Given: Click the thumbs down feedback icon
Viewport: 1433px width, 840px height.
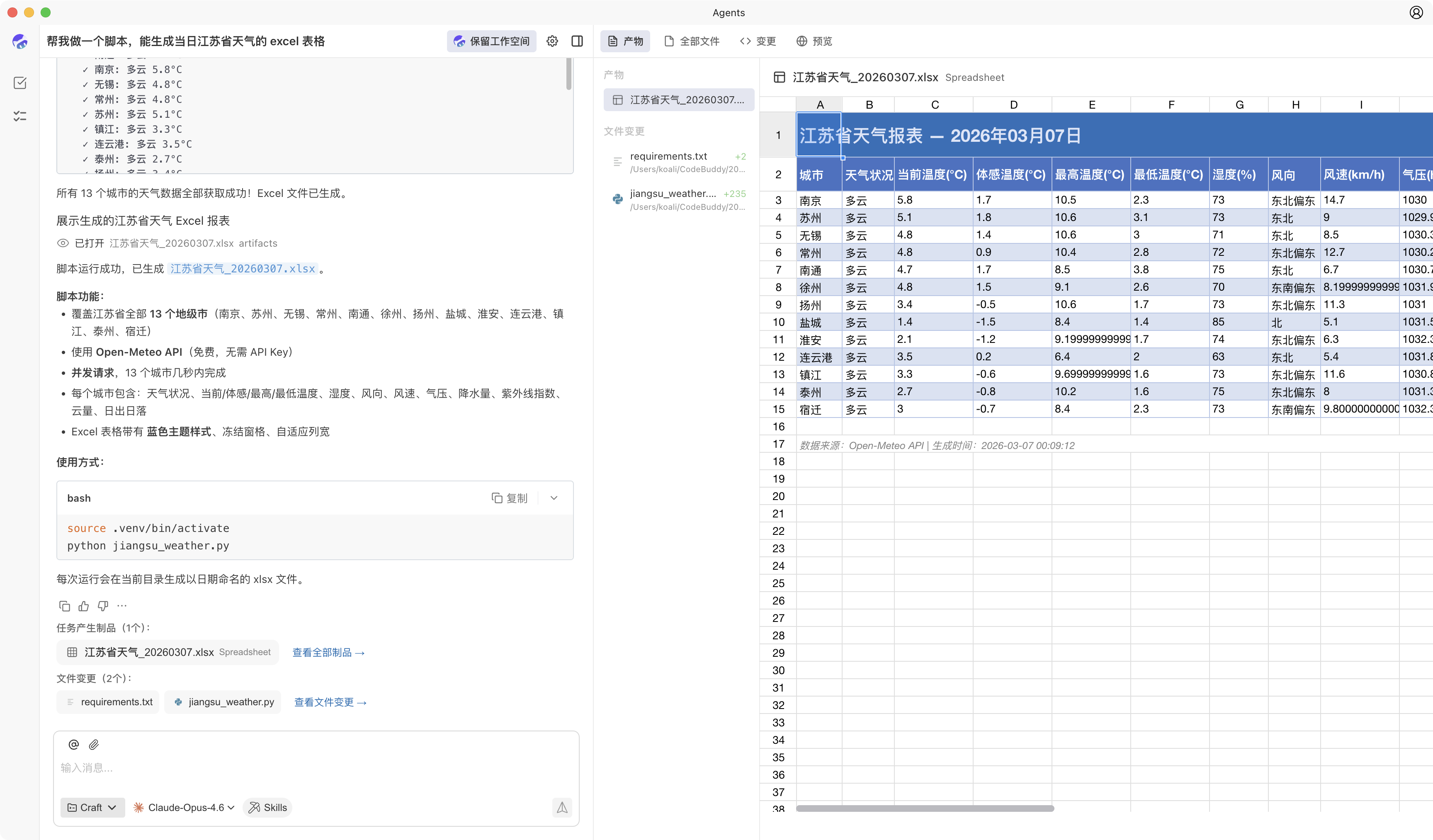Looking at the screenshot, I should pos(103,606).
